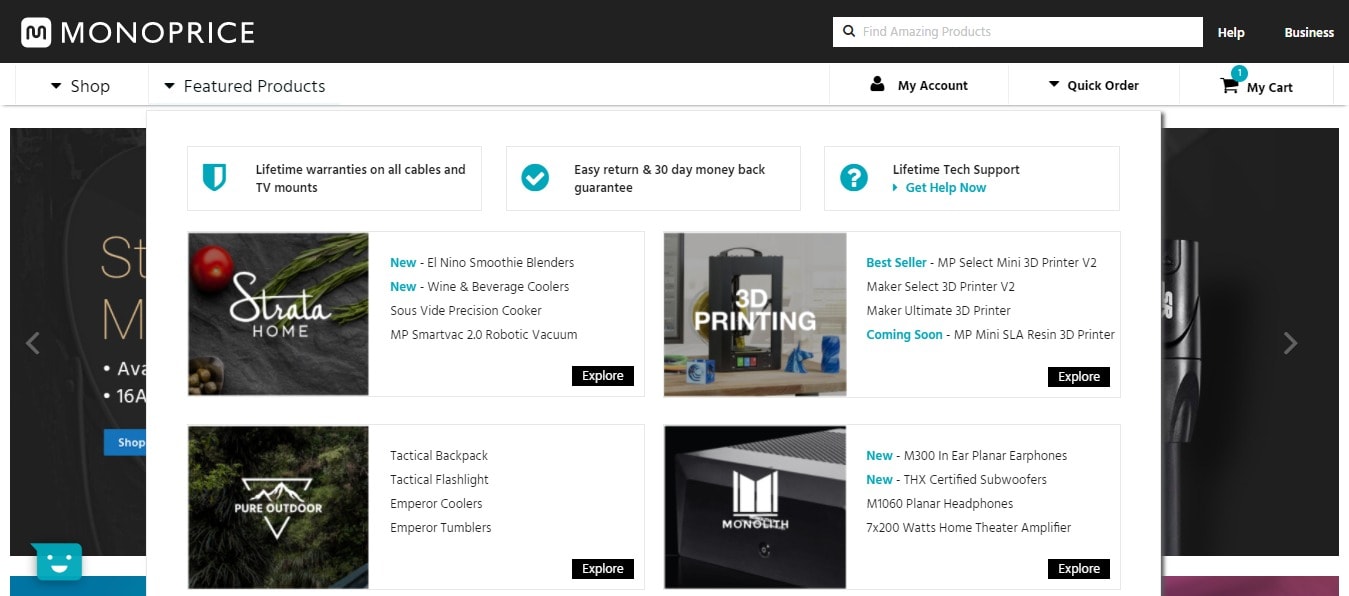
Task: Click the Easy return & 30 day guarantee text
Action: click(670, 178)
